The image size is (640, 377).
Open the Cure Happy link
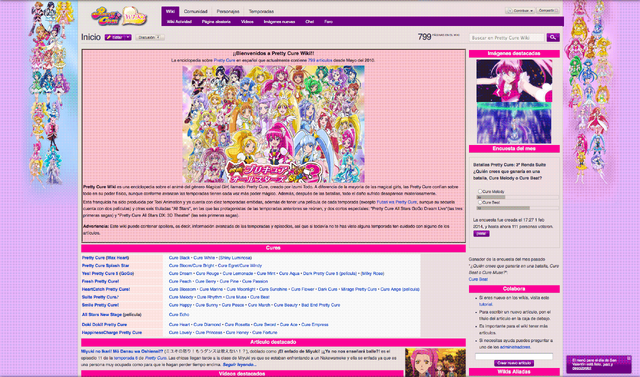(180, 305)
